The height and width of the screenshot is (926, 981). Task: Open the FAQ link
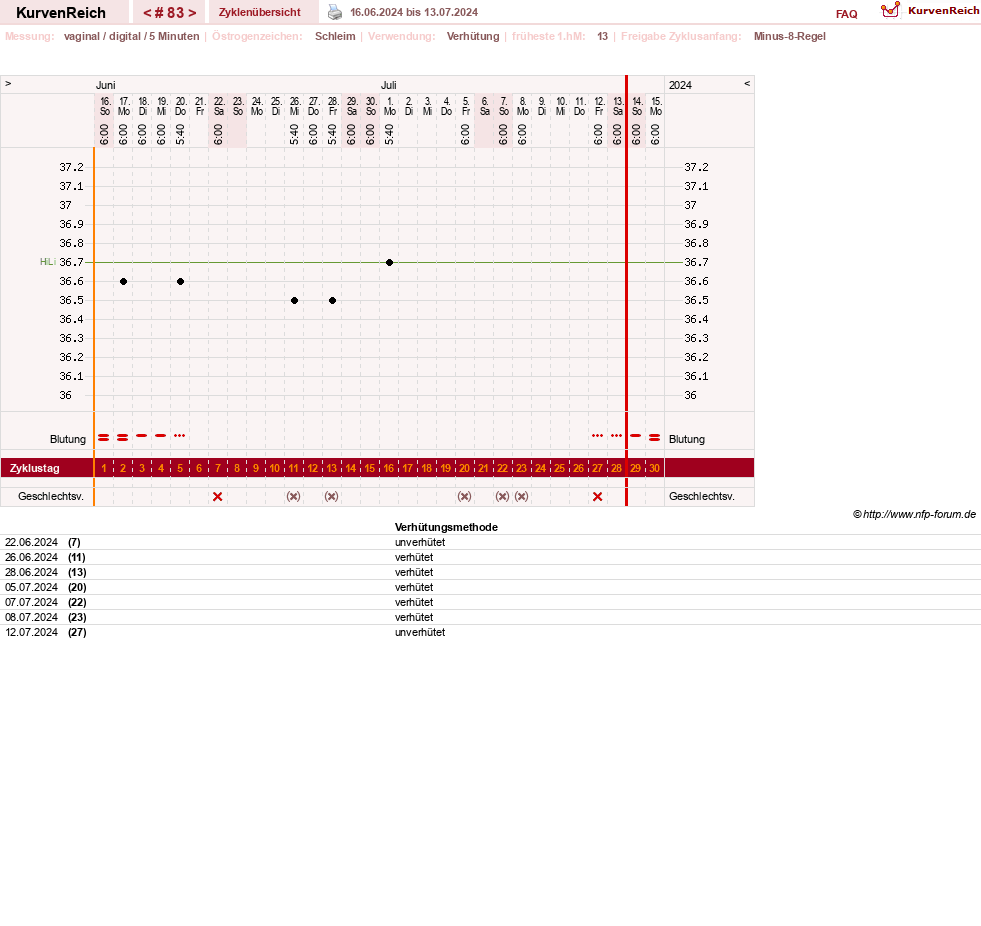point(846,14)
